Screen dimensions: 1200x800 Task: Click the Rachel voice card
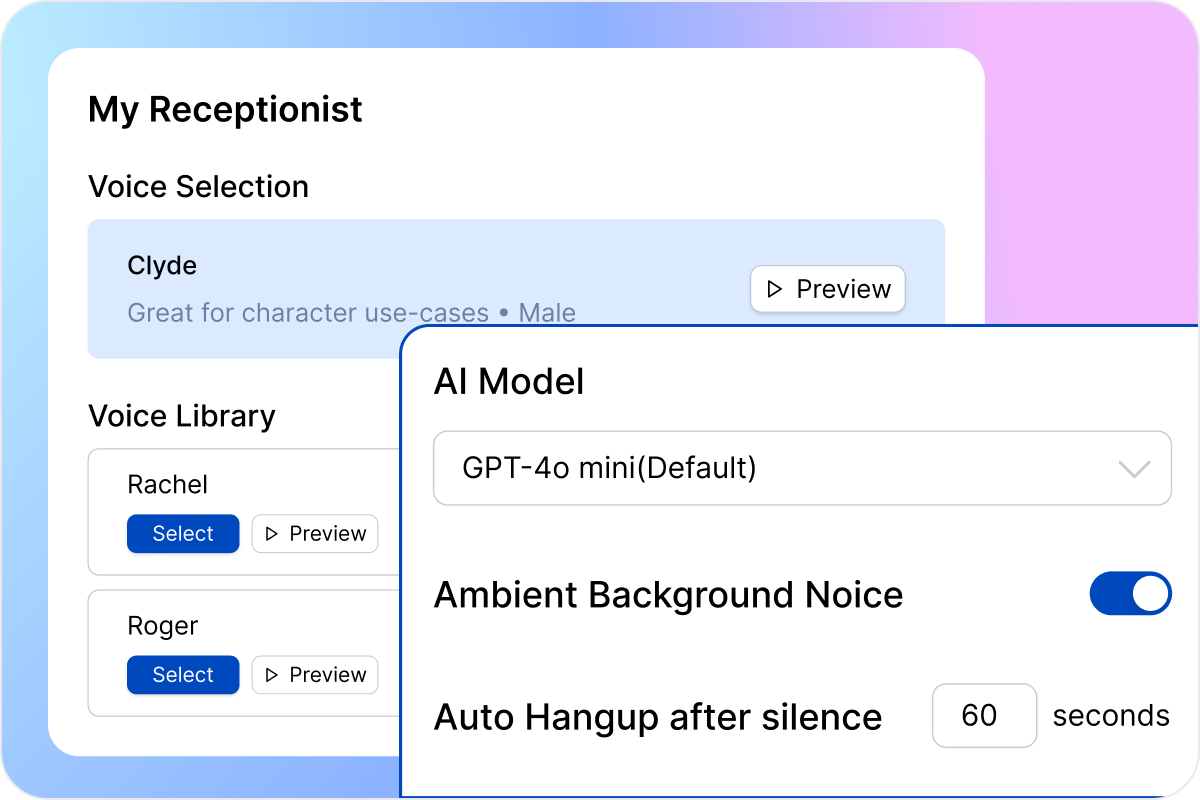[200, 485]
